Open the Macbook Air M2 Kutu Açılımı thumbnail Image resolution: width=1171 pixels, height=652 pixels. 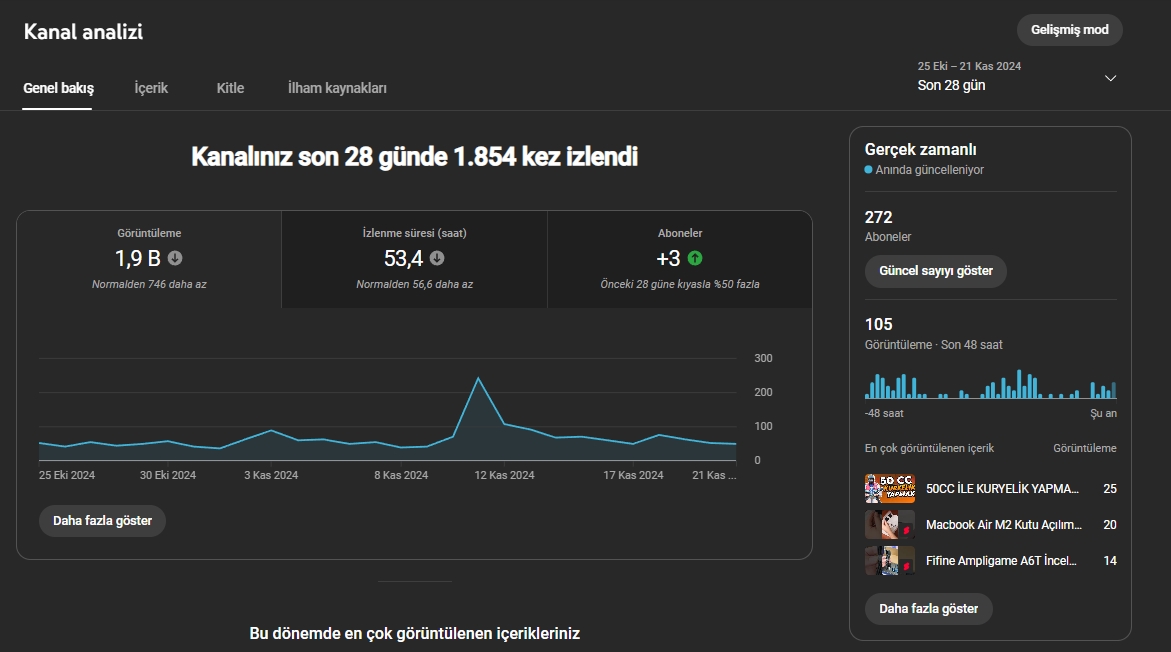coord(889,524)
